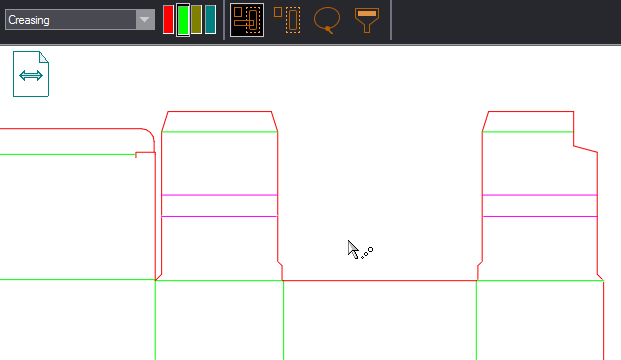
Task: Select the red color swatch
Action: tap(168, 19)
